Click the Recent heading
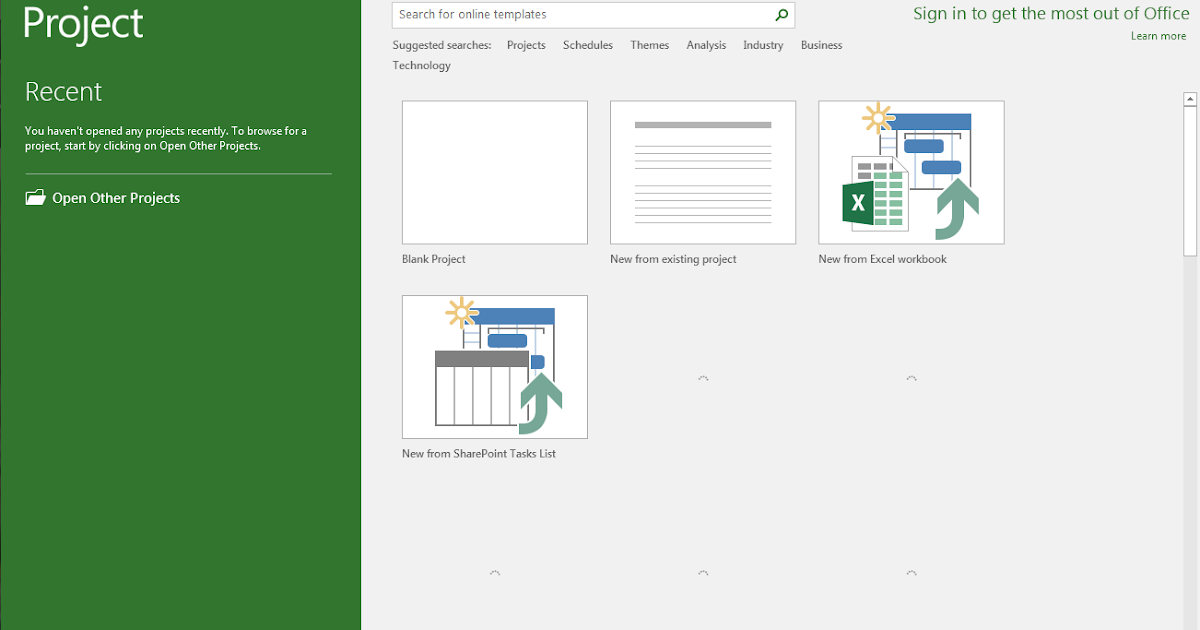This screenshot has height=630, width=1200. click(64, 92)
